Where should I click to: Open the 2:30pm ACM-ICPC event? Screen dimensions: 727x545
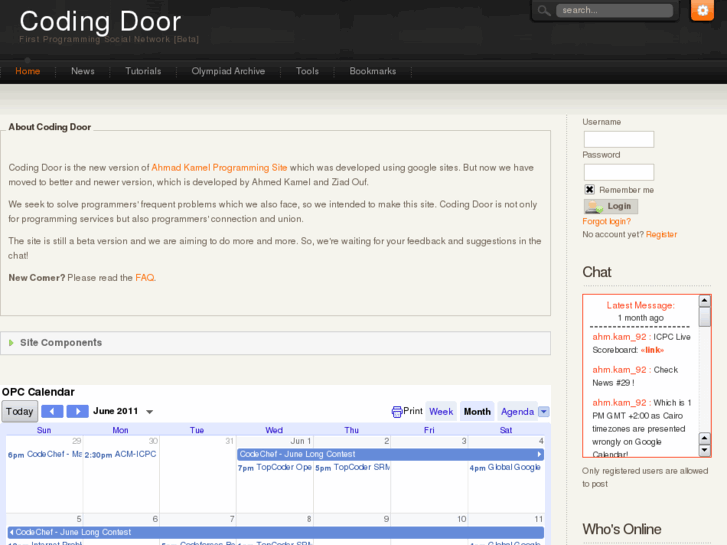click(121, 454)
